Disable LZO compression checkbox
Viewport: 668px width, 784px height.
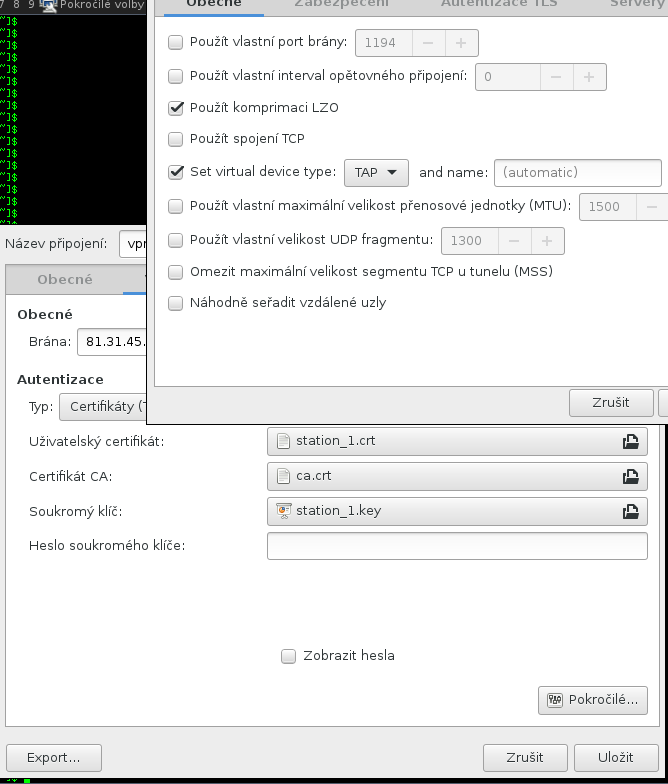click(x=176, y=108)
